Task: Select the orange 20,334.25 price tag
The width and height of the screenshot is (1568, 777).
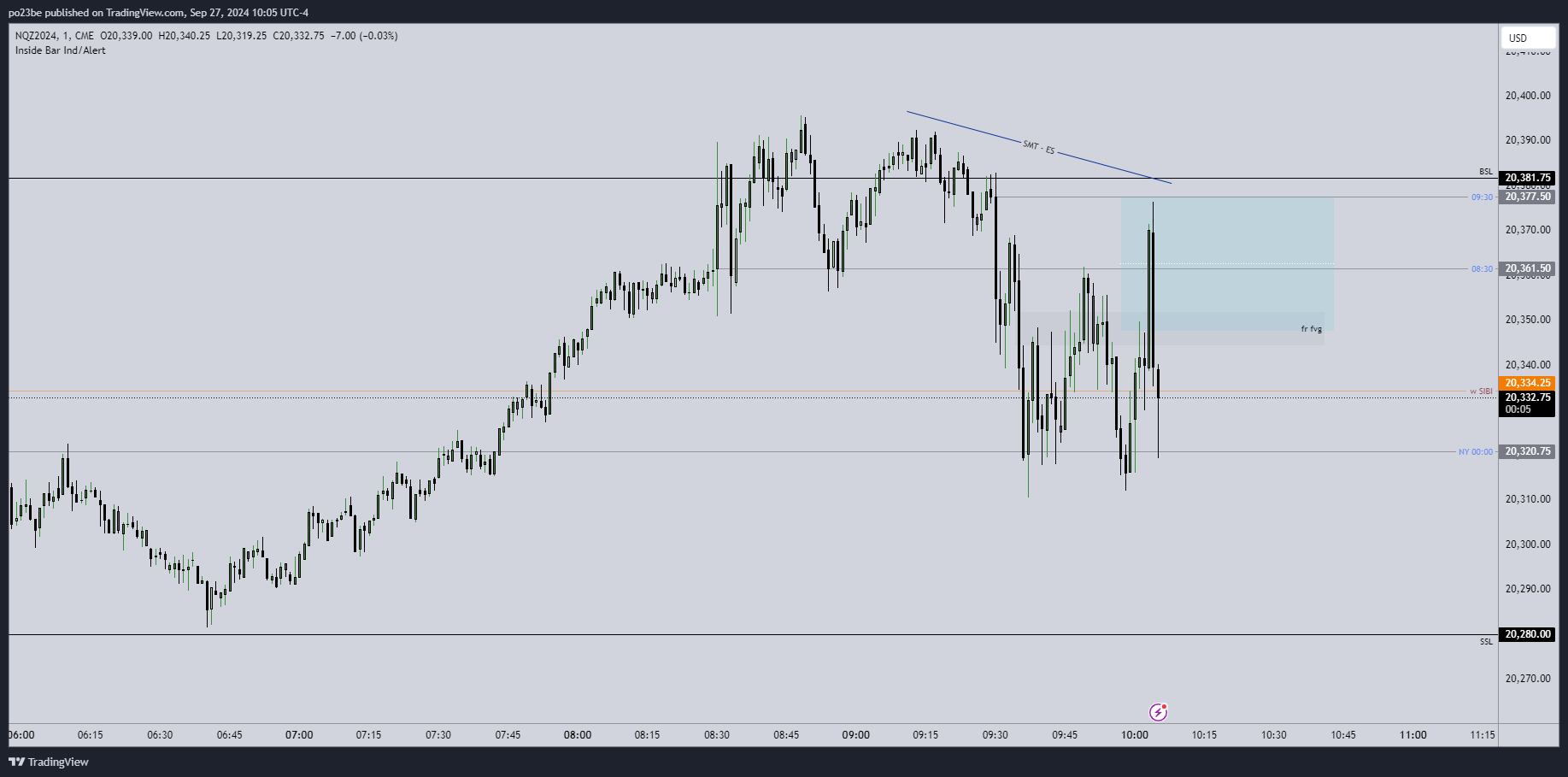Action: click(x=1527, y=383)
